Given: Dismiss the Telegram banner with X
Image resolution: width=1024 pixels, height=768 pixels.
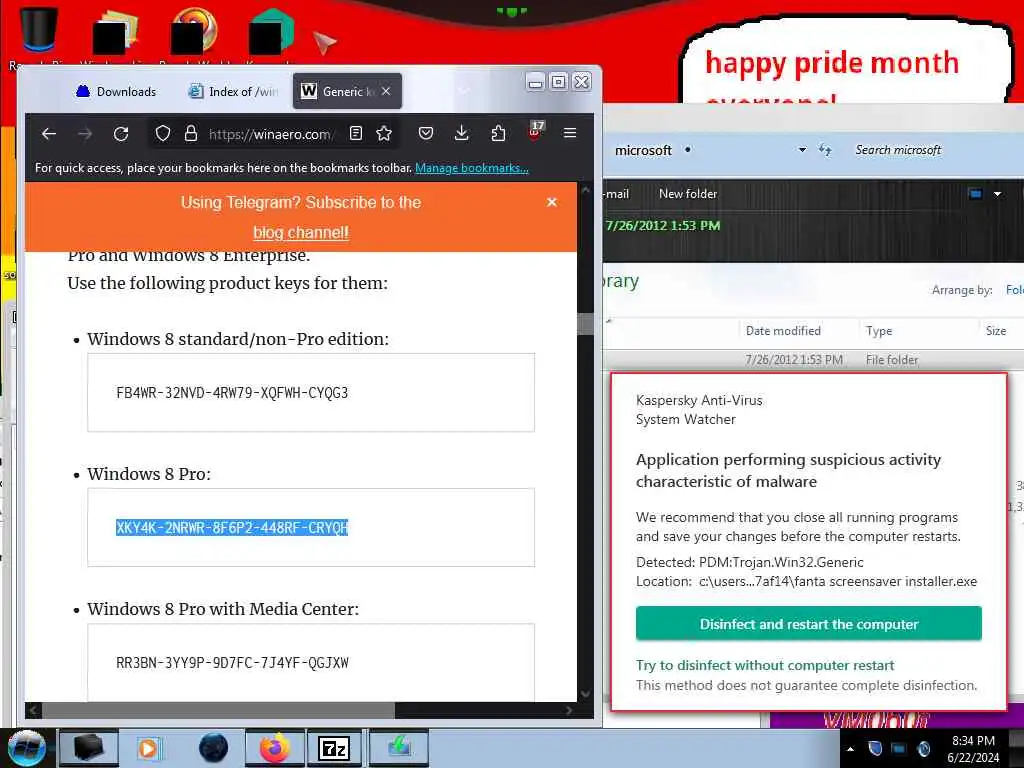Looking at the screenshot, I should (x=552, y=202).
